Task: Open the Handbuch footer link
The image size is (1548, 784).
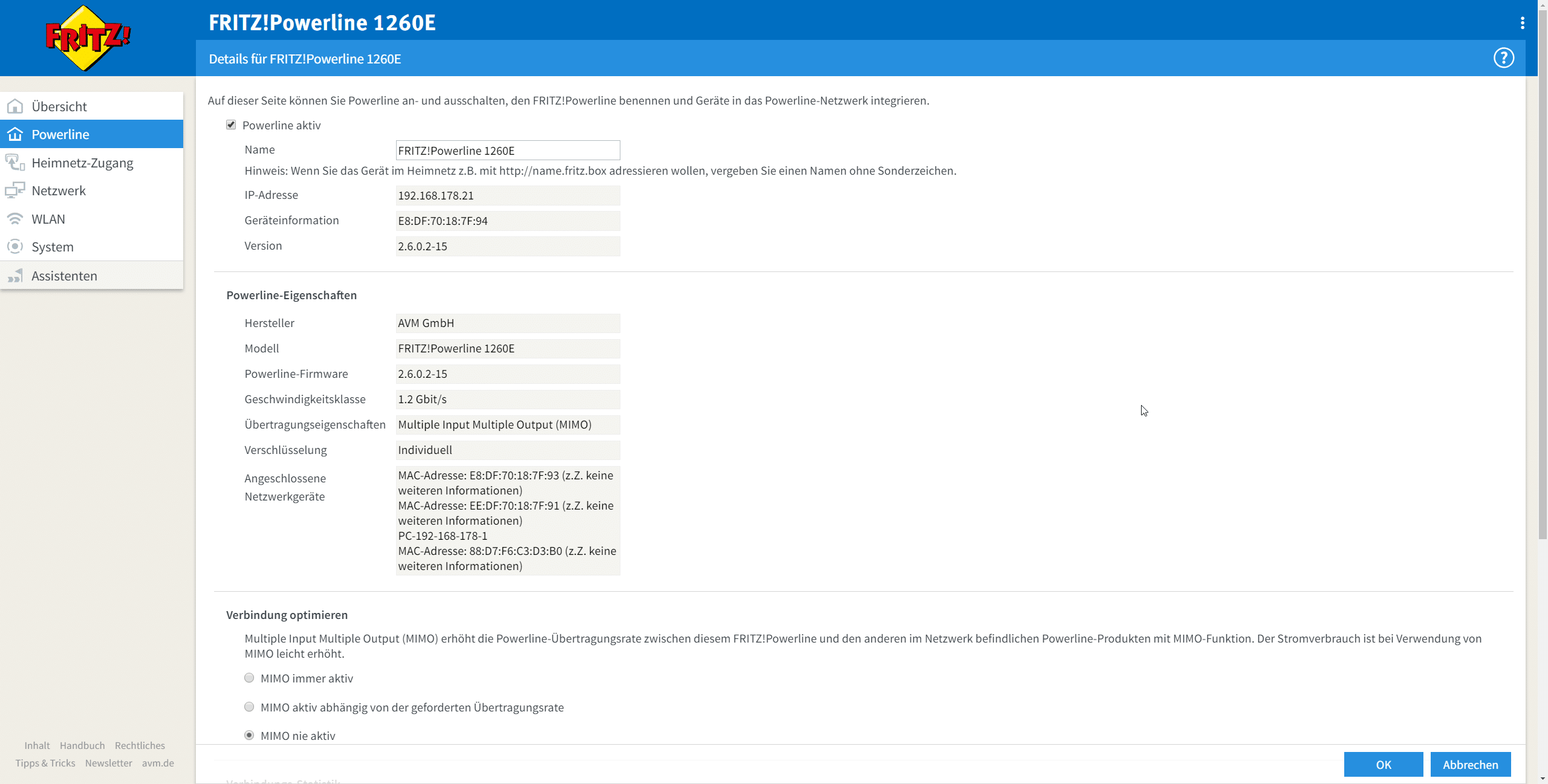Action: coord(82,745)
